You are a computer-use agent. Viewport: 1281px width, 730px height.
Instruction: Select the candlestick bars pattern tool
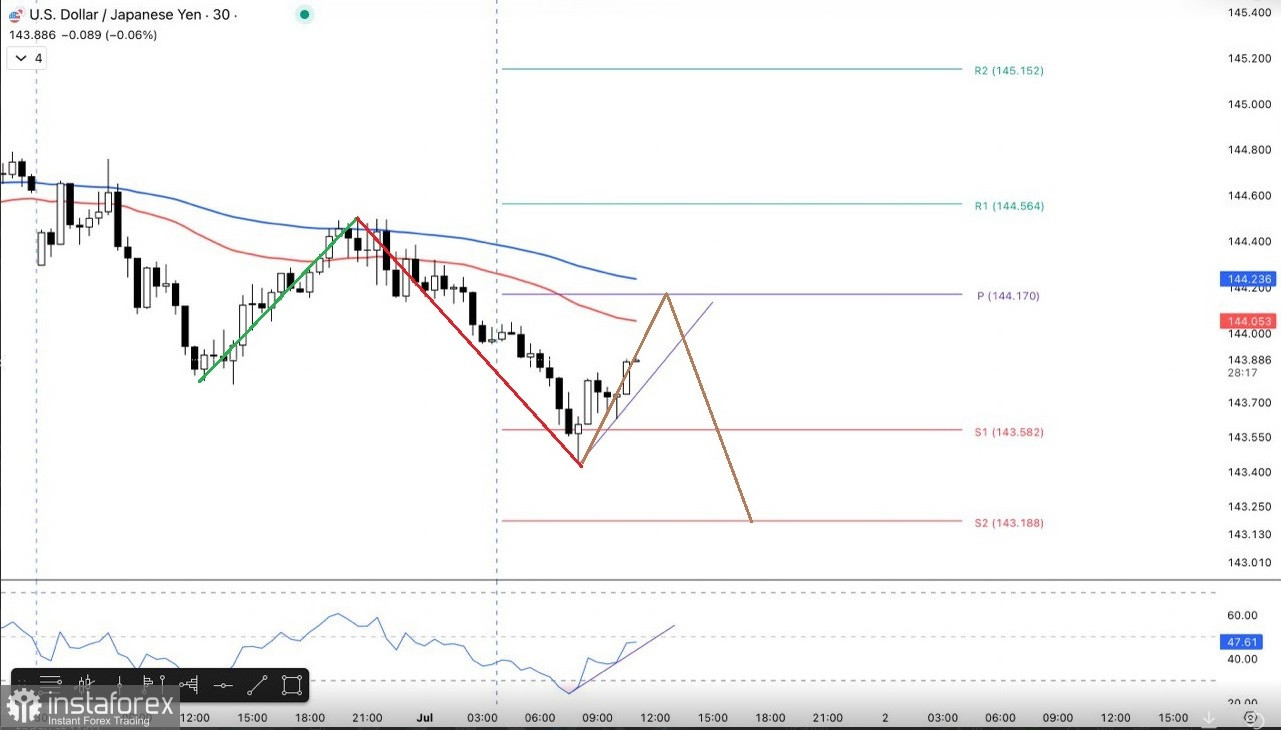click(x=85, y=685)
